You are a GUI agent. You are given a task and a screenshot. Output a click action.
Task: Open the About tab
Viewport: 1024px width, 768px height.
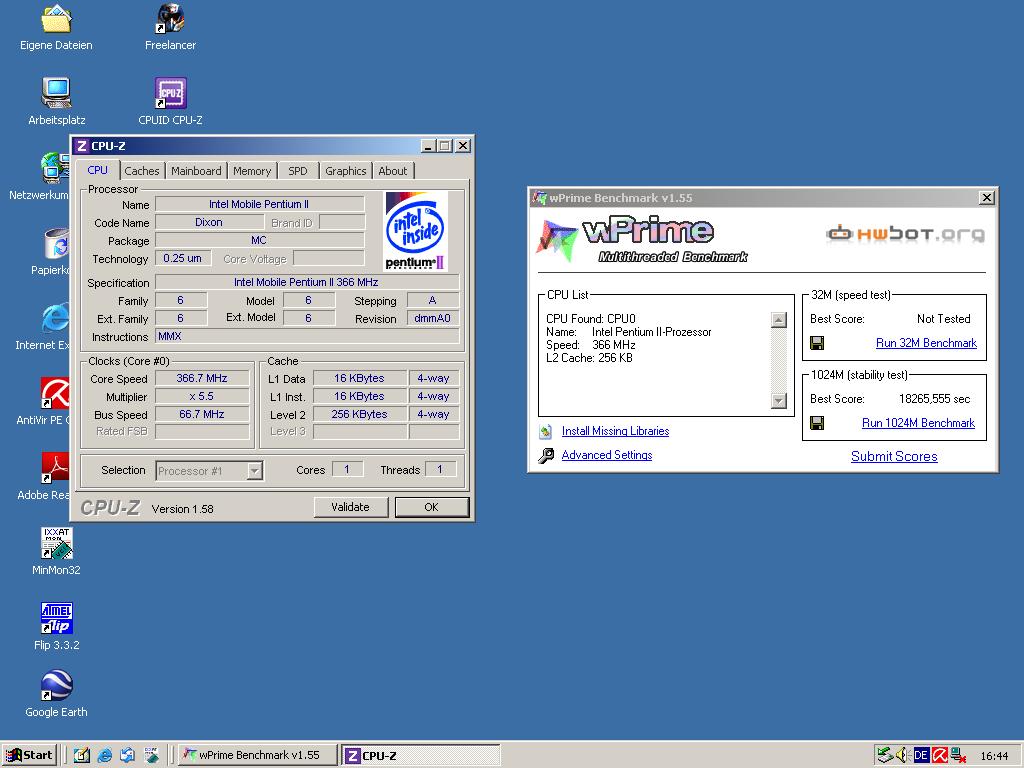click(392, 170)
